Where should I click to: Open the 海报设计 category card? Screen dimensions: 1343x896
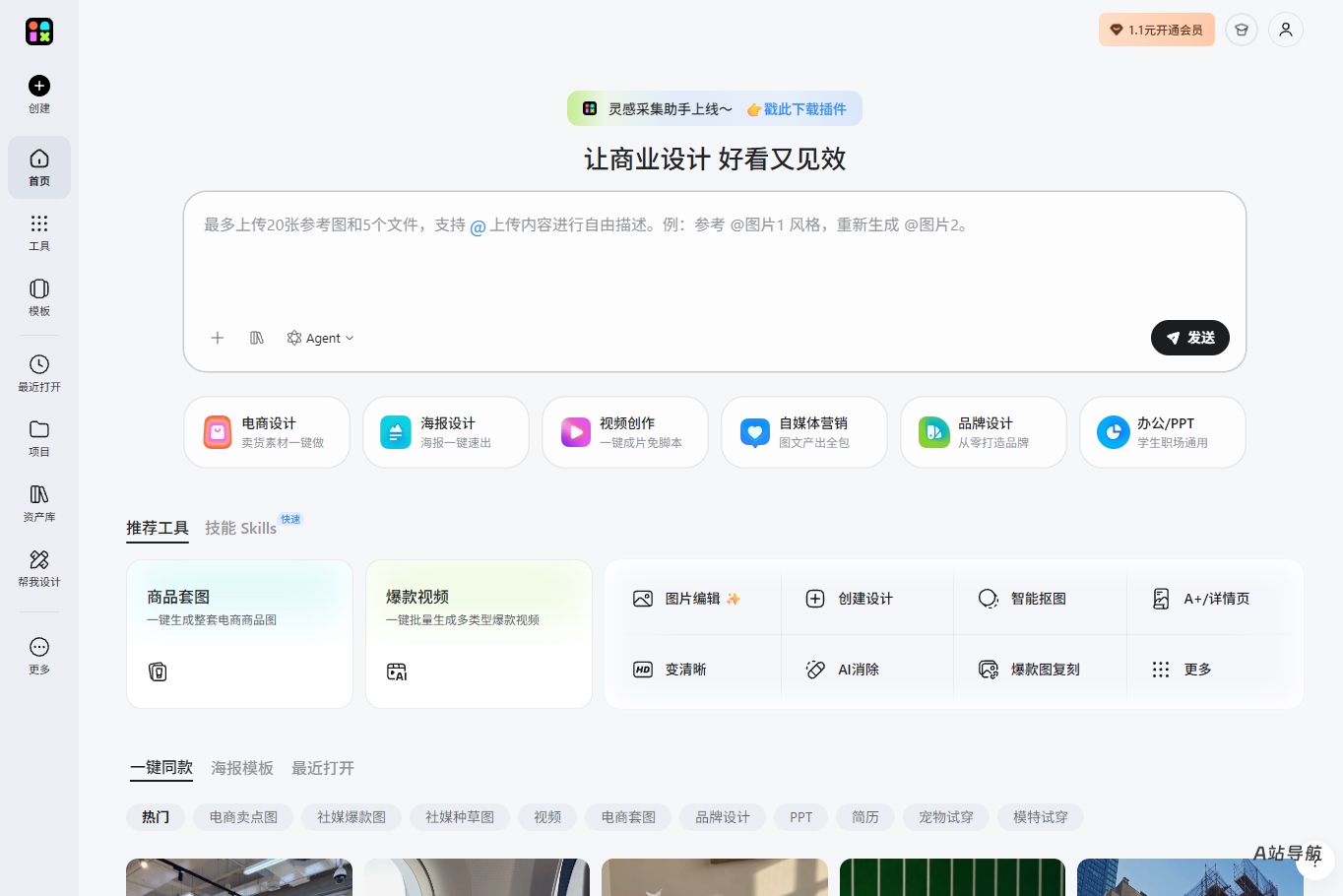click(x=446, y=432)
